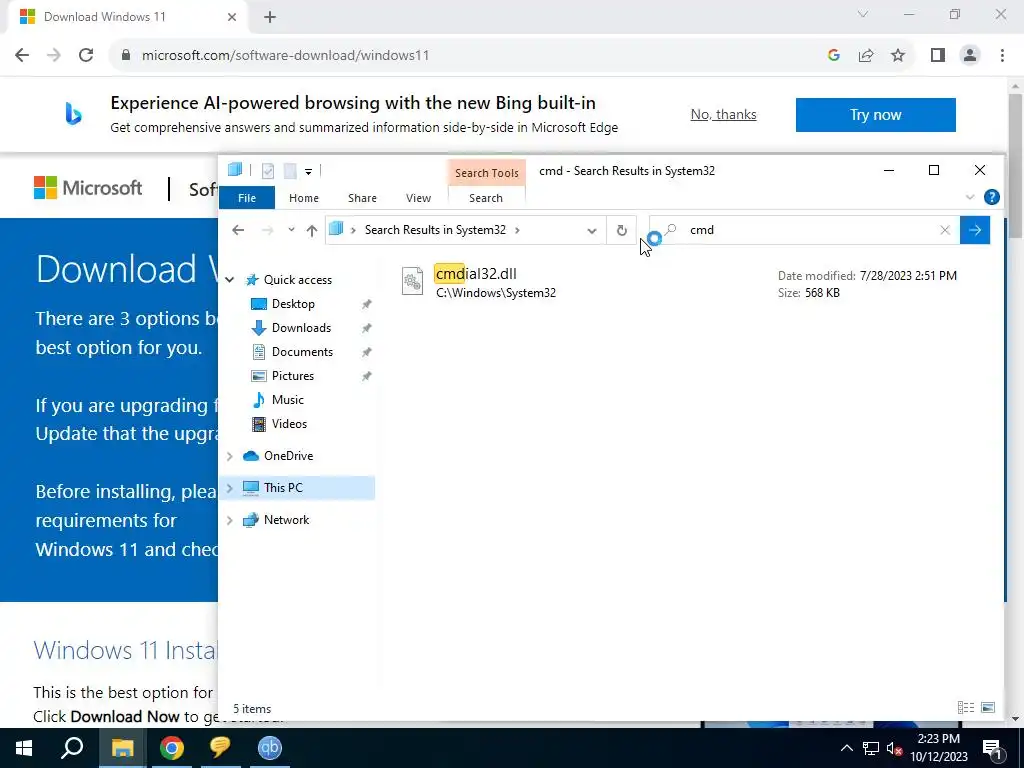Open Chrome profile avatar
This screenshot has height=768, width=1024.
(970, 56)
